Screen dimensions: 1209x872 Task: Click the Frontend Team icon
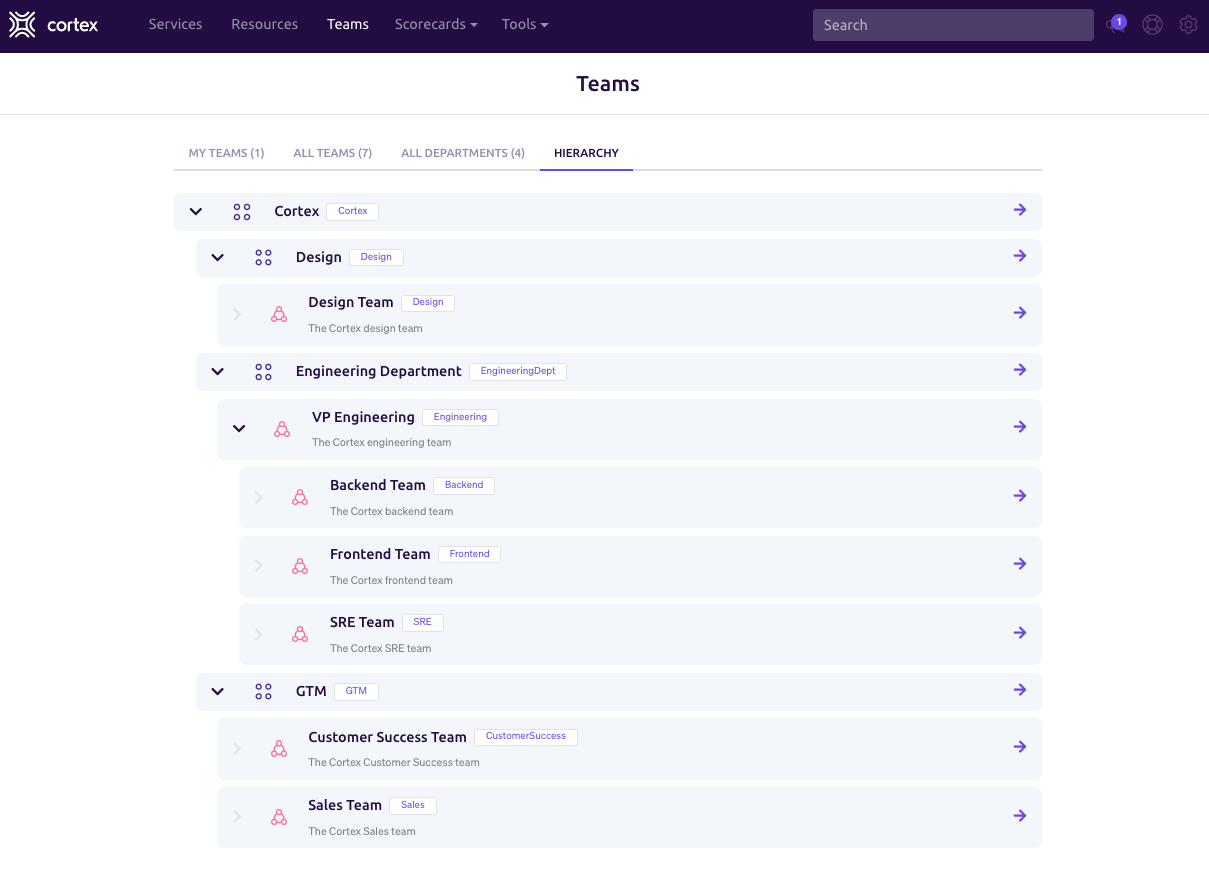(x=300, y=566)
